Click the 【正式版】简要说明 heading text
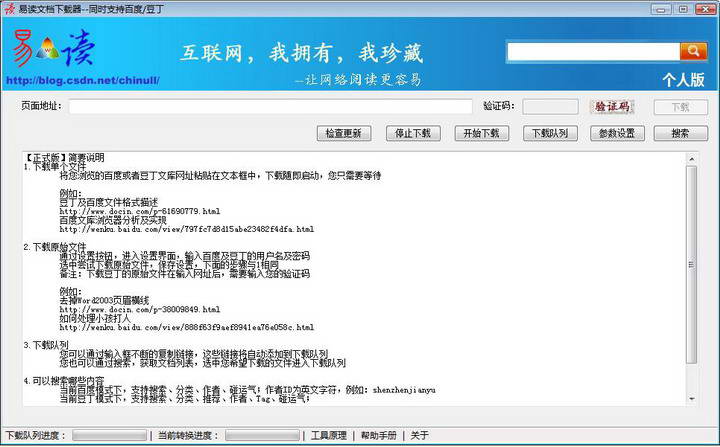This screenshot has height=447, width=720. tap(64, 158)
